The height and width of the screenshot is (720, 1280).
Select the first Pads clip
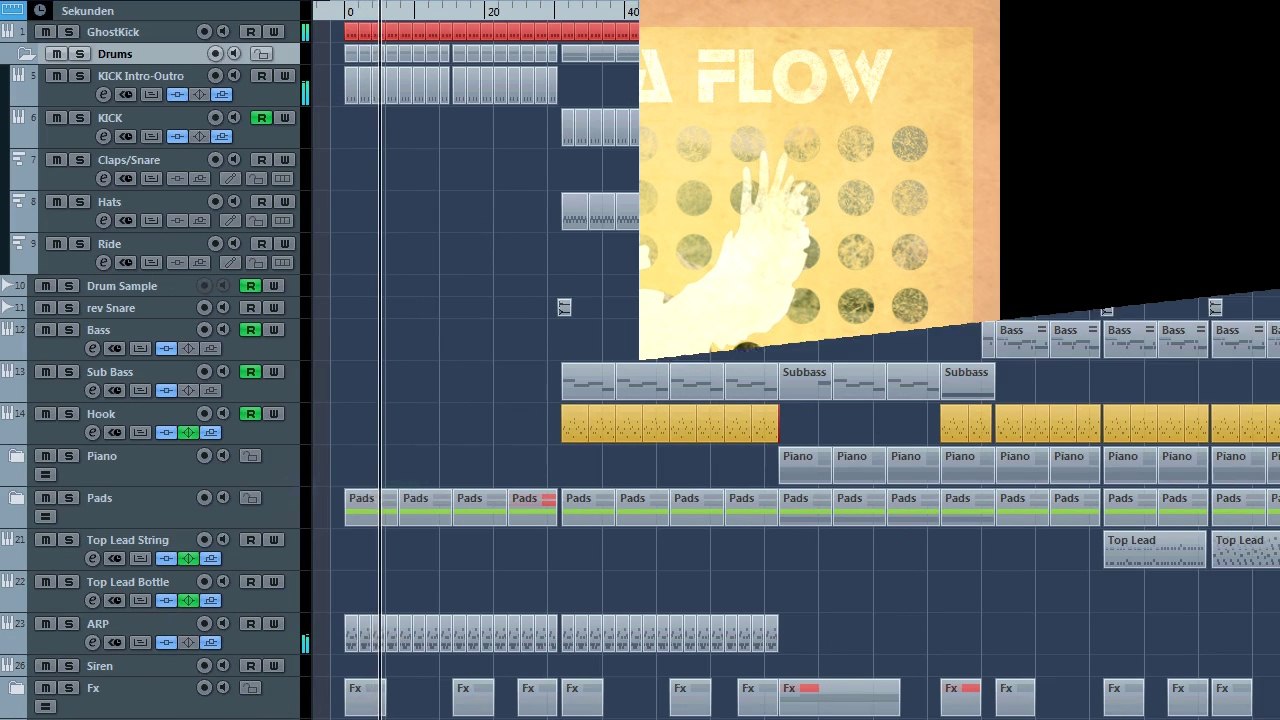371,508
